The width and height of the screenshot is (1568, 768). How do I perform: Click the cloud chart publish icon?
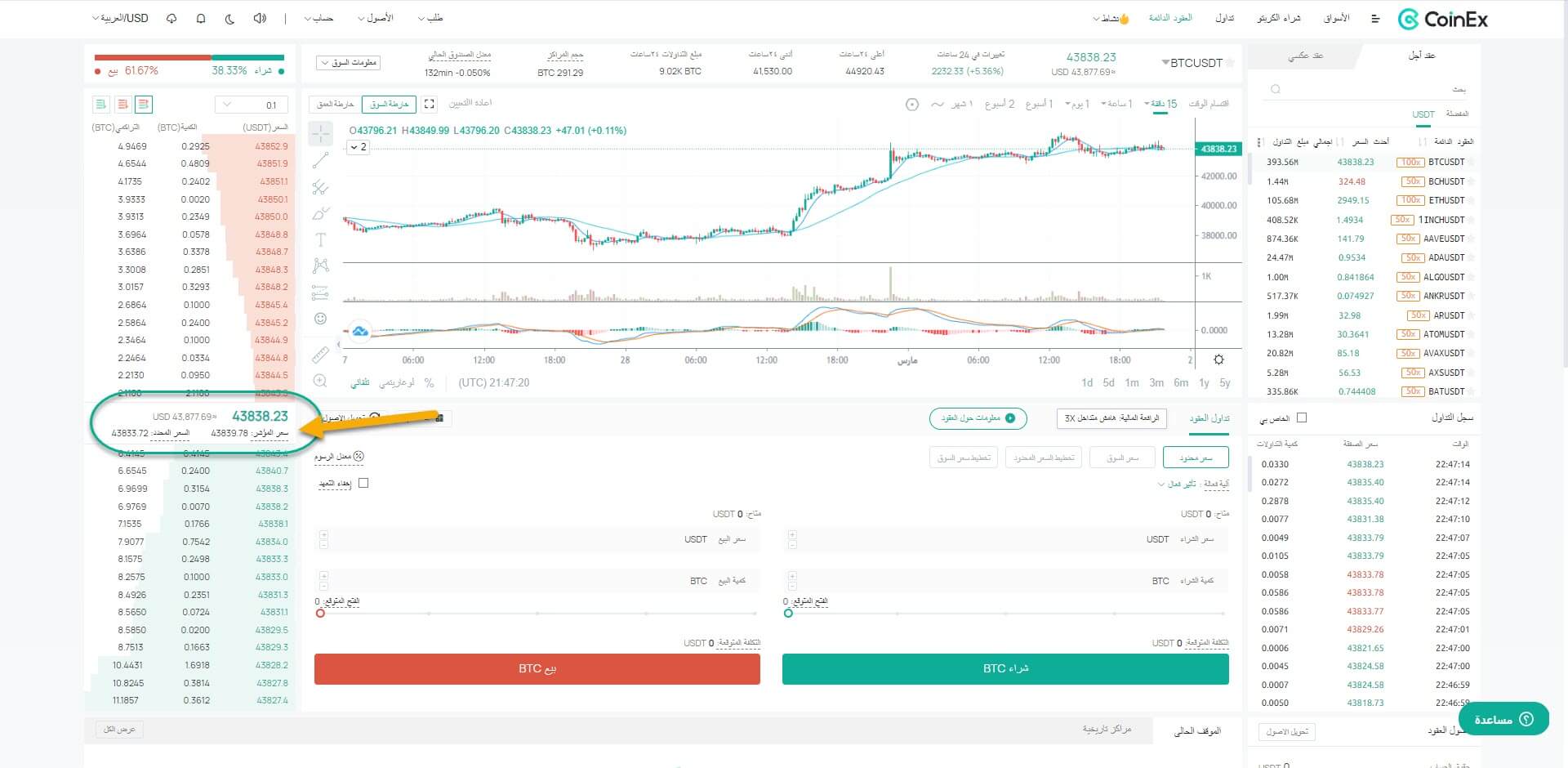(x=359, y=331)
